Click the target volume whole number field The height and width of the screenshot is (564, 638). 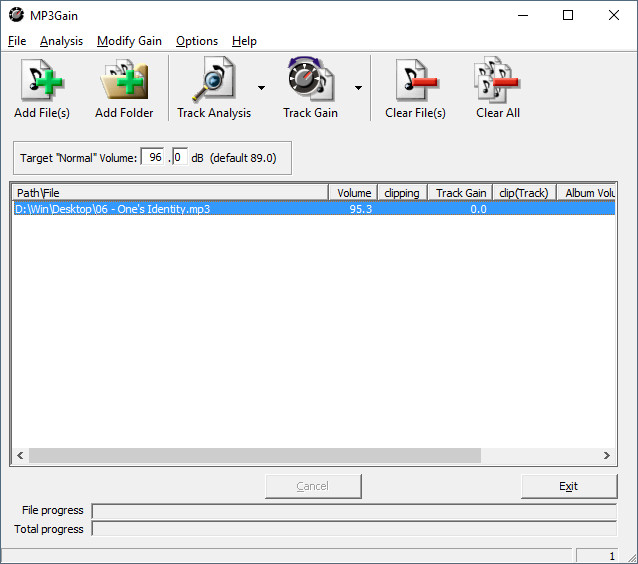(x=153, y=157)
